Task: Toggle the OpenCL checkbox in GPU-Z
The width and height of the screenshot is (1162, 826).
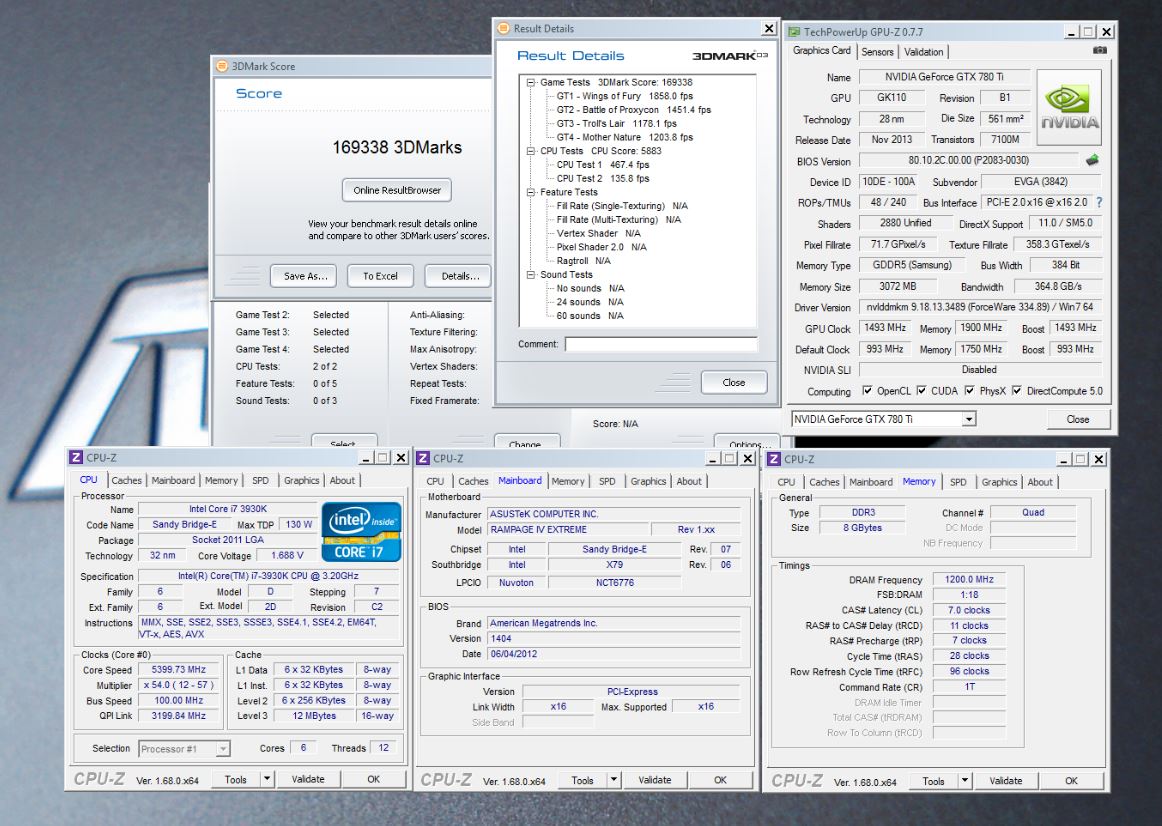Action: pyautogui.click(x=867, y=390)
